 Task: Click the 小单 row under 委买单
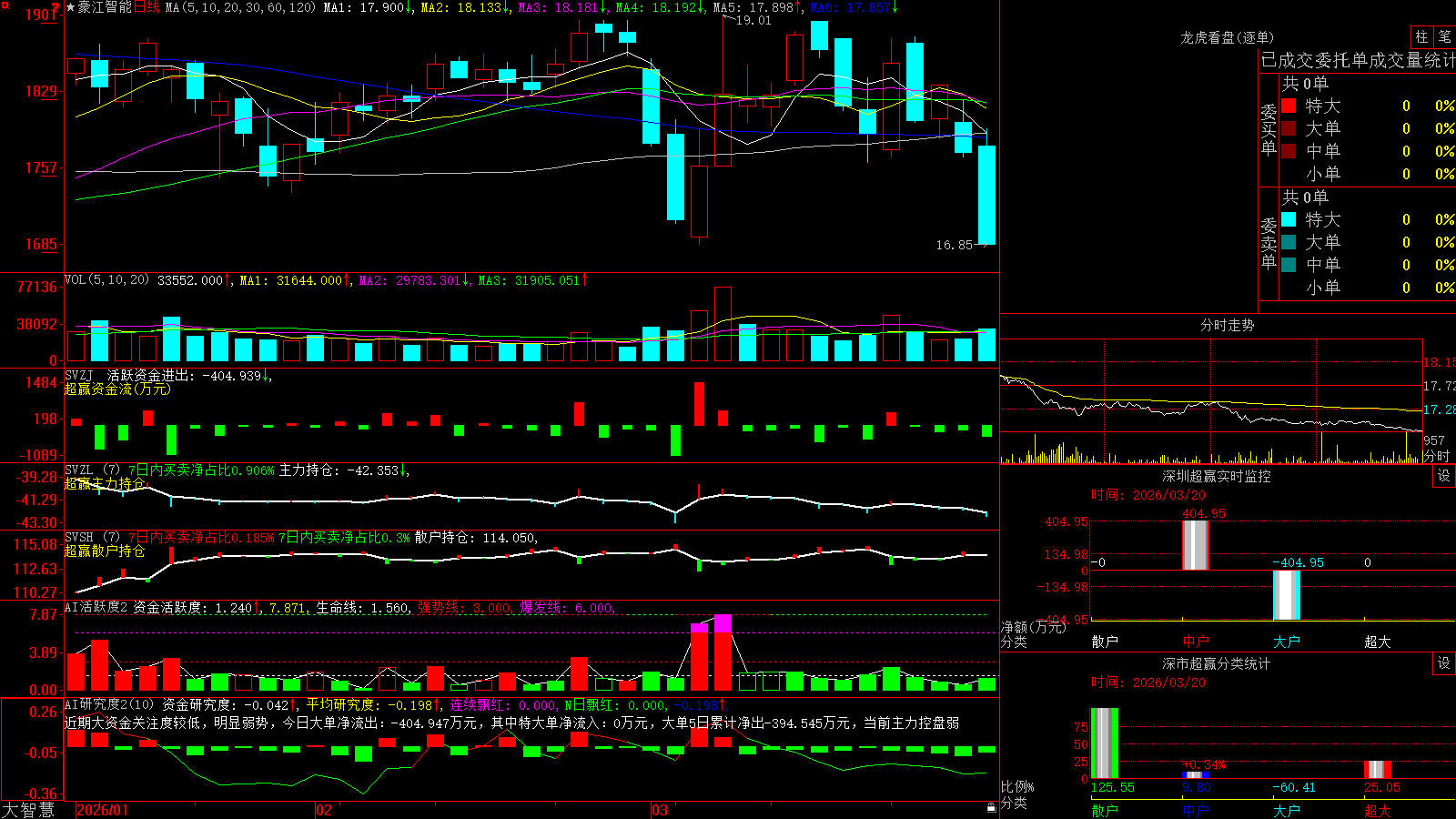click(x=1368, y=174)
